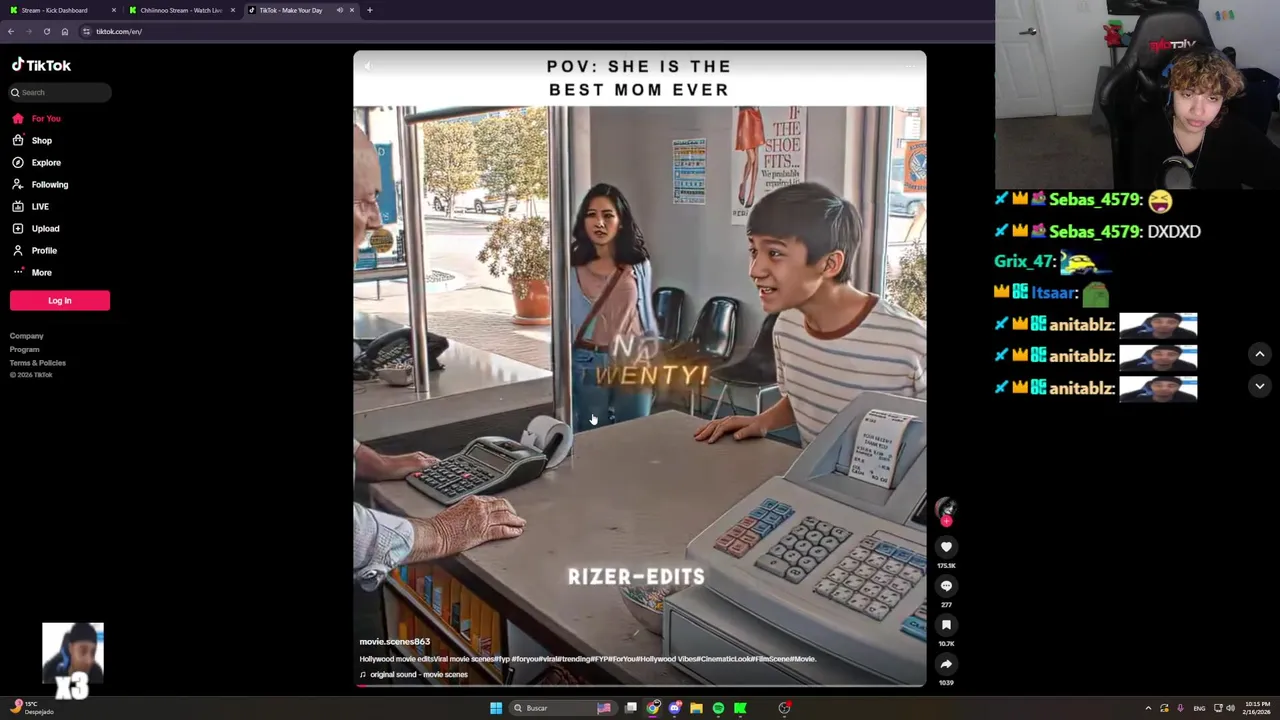Close the Stream - Kick Dashboard tab
The height and width of the screenshot is (720, 1280).
114,10
